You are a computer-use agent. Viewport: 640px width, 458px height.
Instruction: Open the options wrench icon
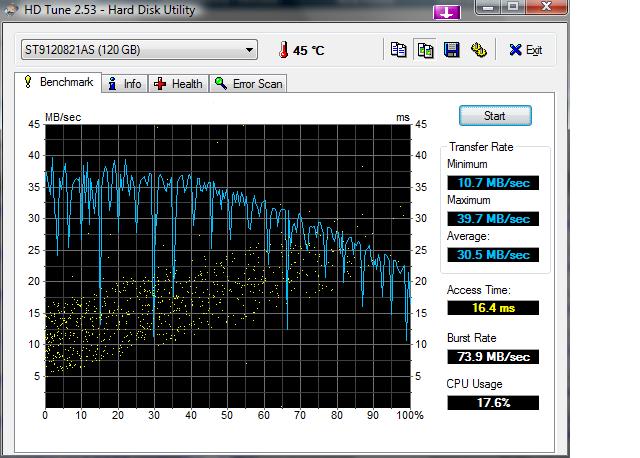point(478,50)
